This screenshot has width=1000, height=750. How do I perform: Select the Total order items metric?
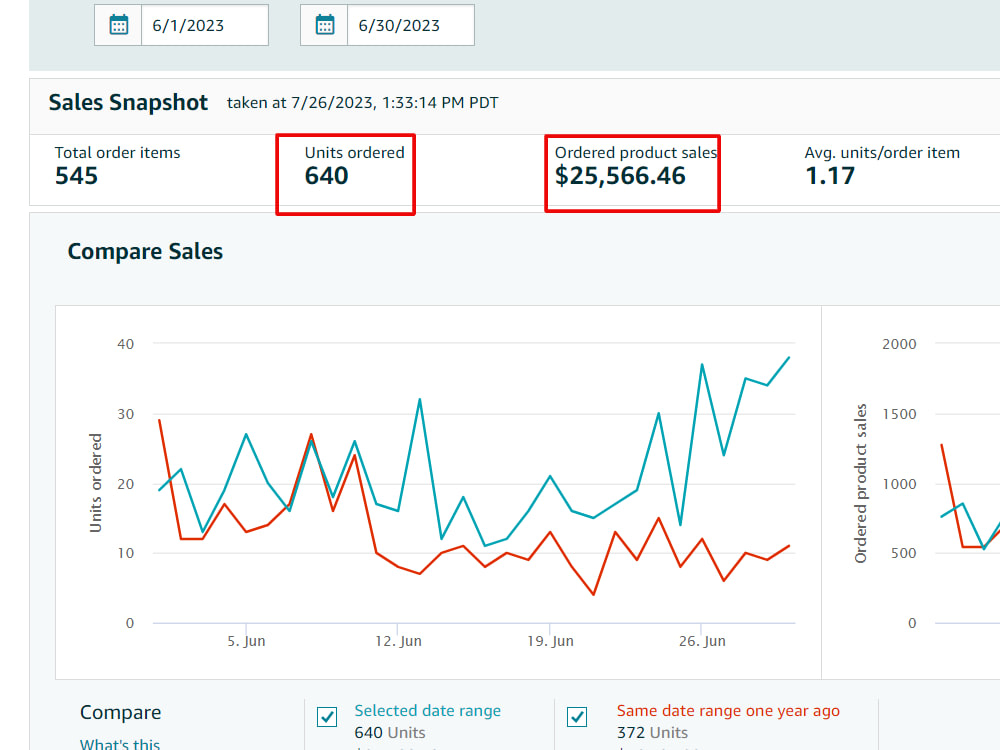[x=117, y=166]
